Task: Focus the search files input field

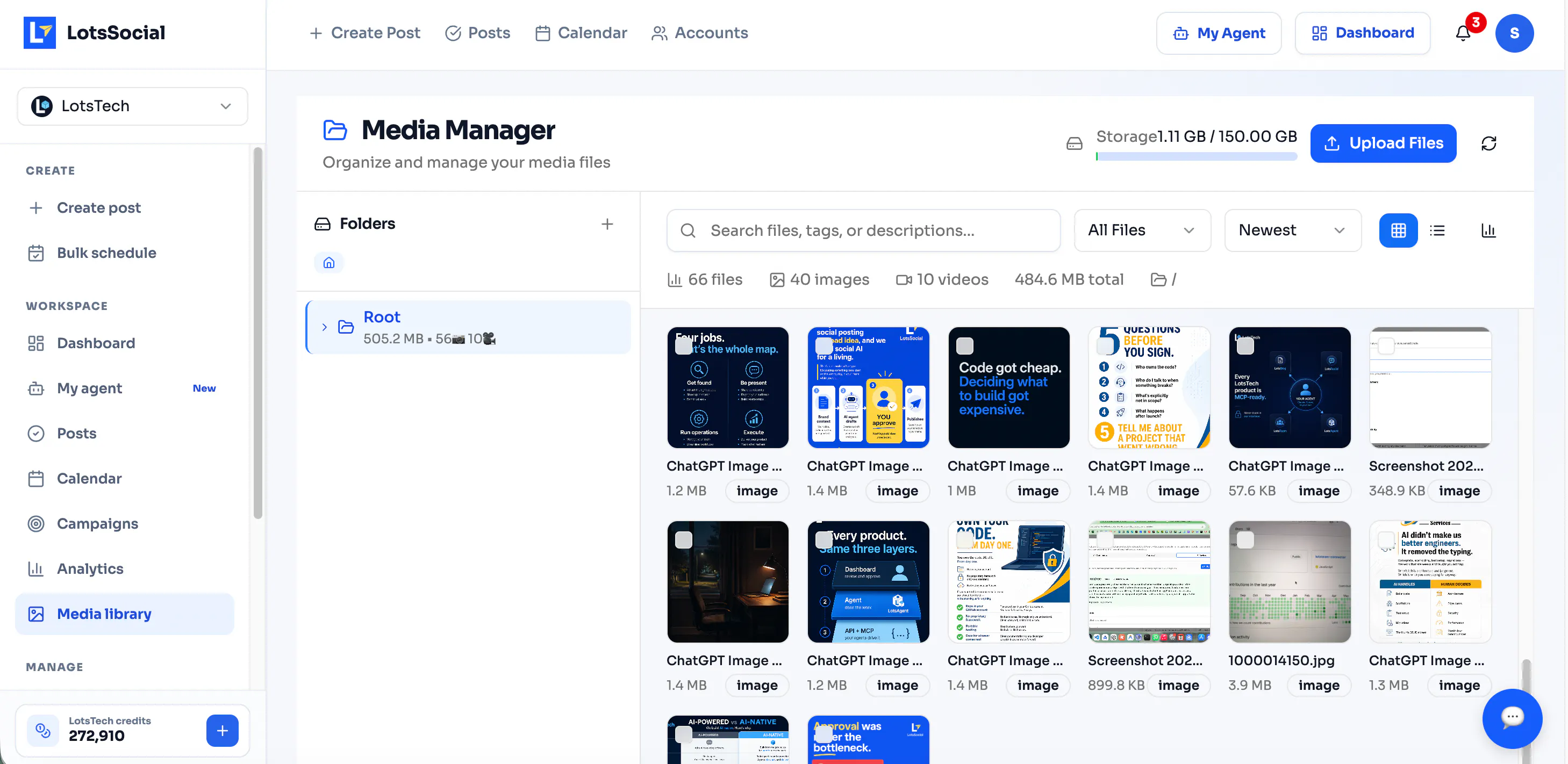Action: [863, 230]
